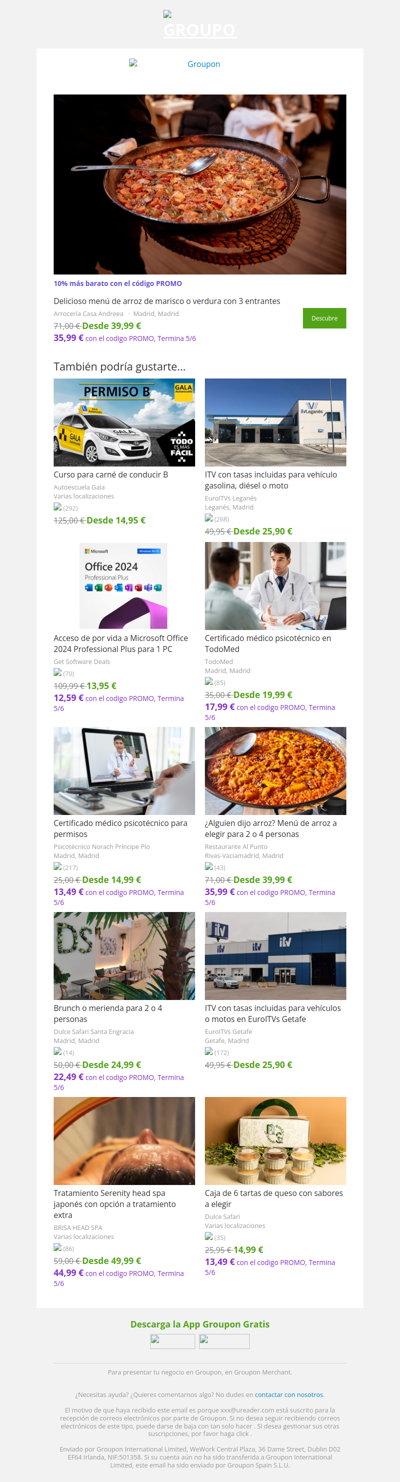Click the star rating icon under Autoescuela Gala
The height and width of the screenshot is (1482, 400).
[x=58, y=507]
